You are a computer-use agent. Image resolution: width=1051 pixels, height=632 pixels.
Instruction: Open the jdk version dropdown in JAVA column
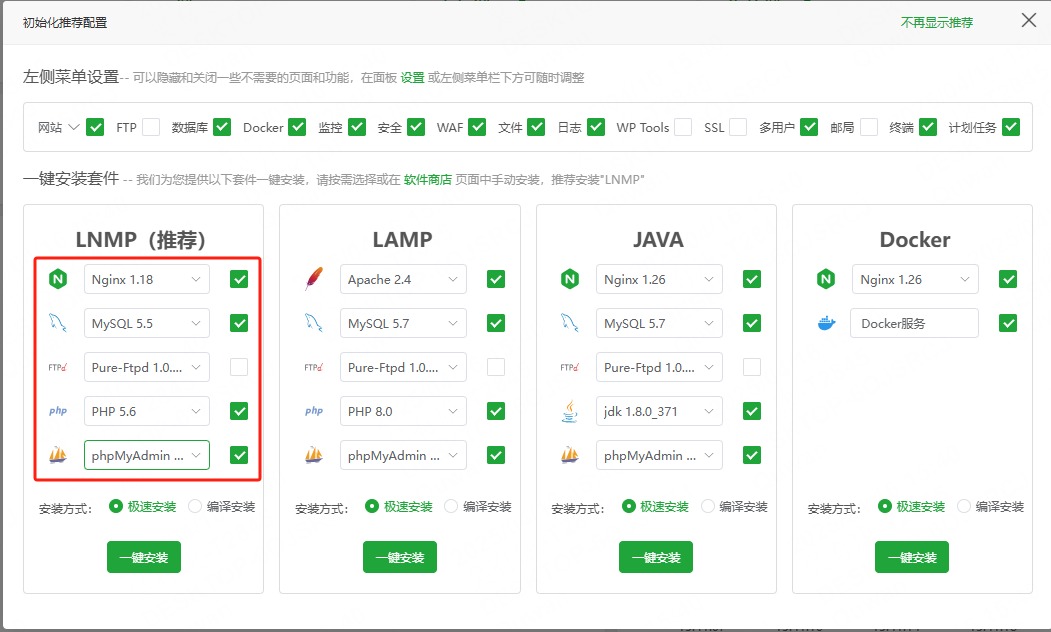[659, 411]
